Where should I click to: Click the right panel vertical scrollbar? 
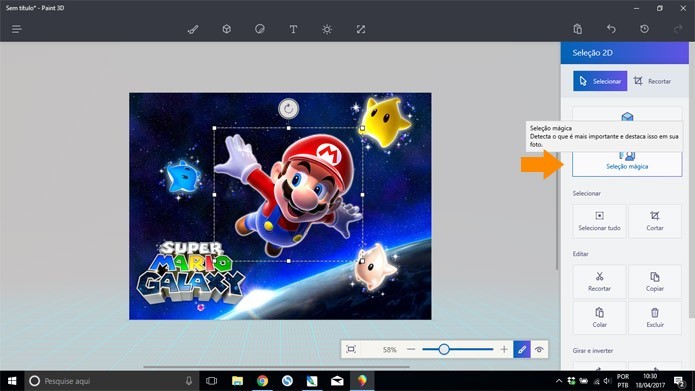click(x=692, y=180)
